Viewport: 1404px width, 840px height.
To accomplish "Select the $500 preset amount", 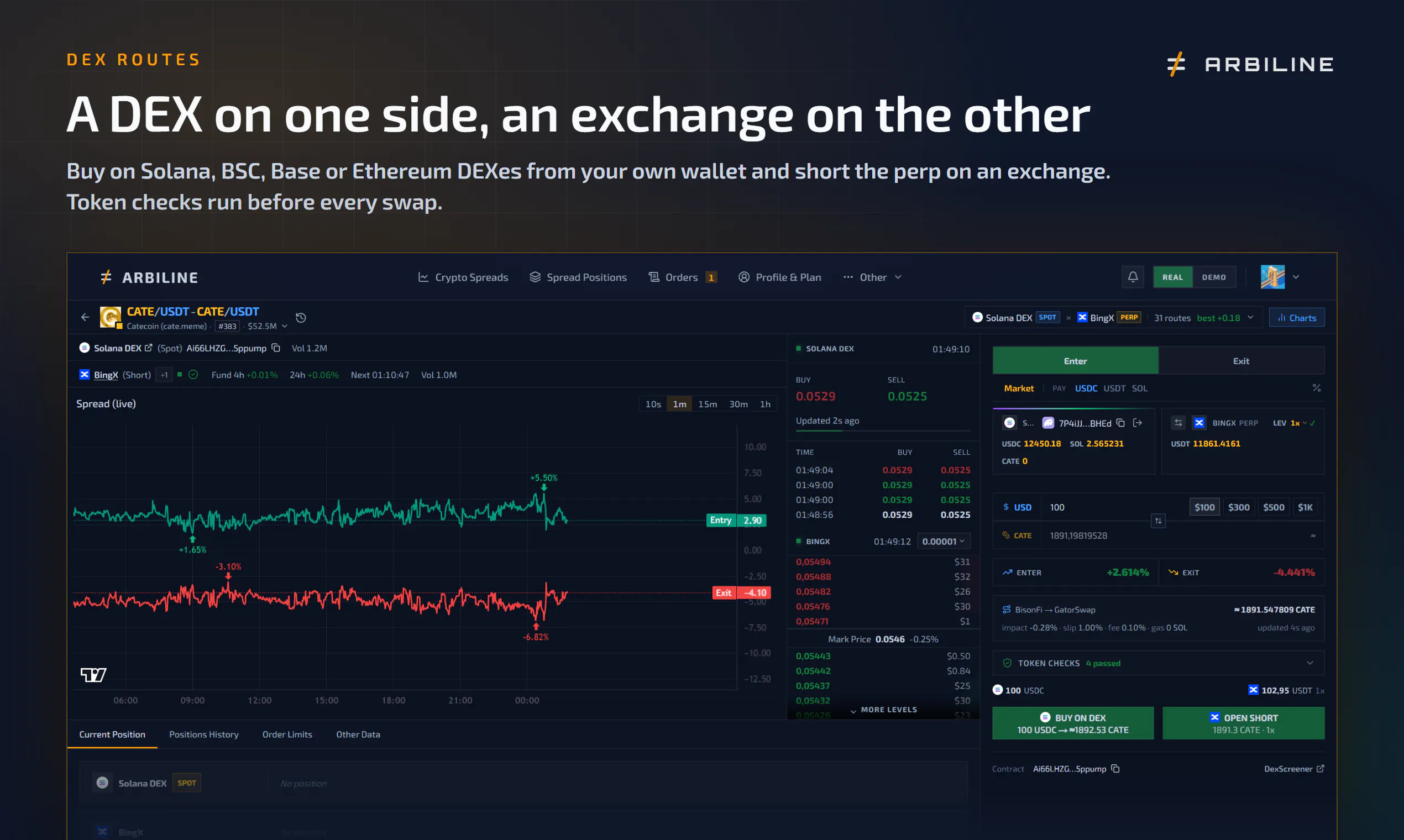I will (1273, 507).
